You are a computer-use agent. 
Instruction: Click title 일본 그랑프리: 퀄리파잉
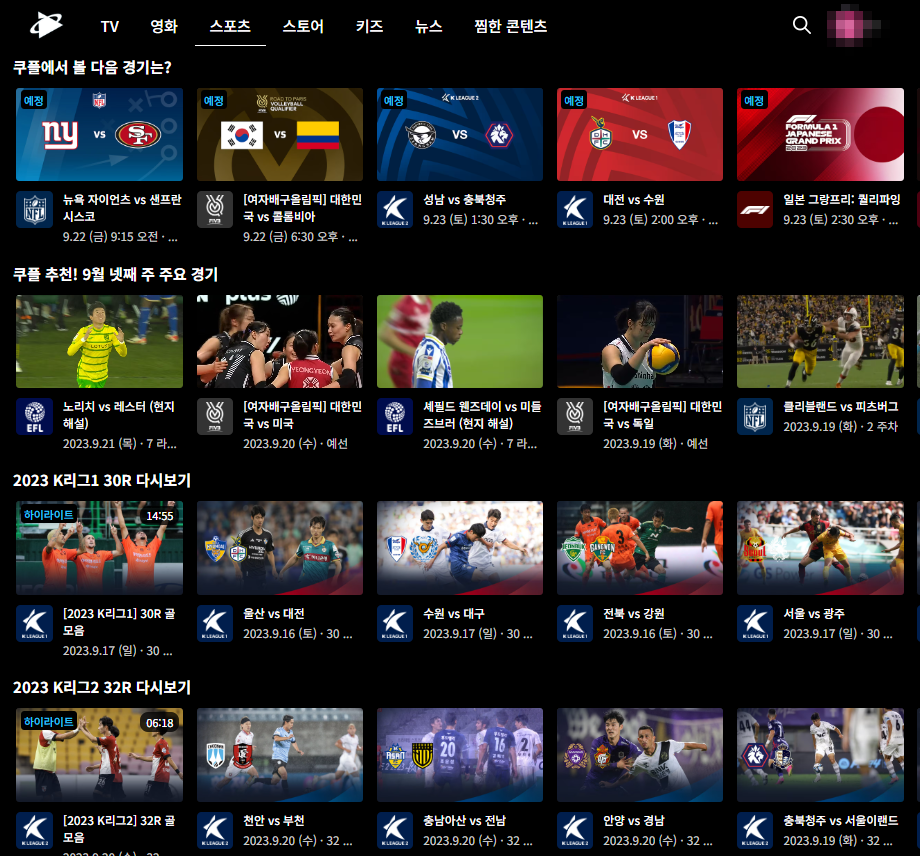[x=841, y=199]
